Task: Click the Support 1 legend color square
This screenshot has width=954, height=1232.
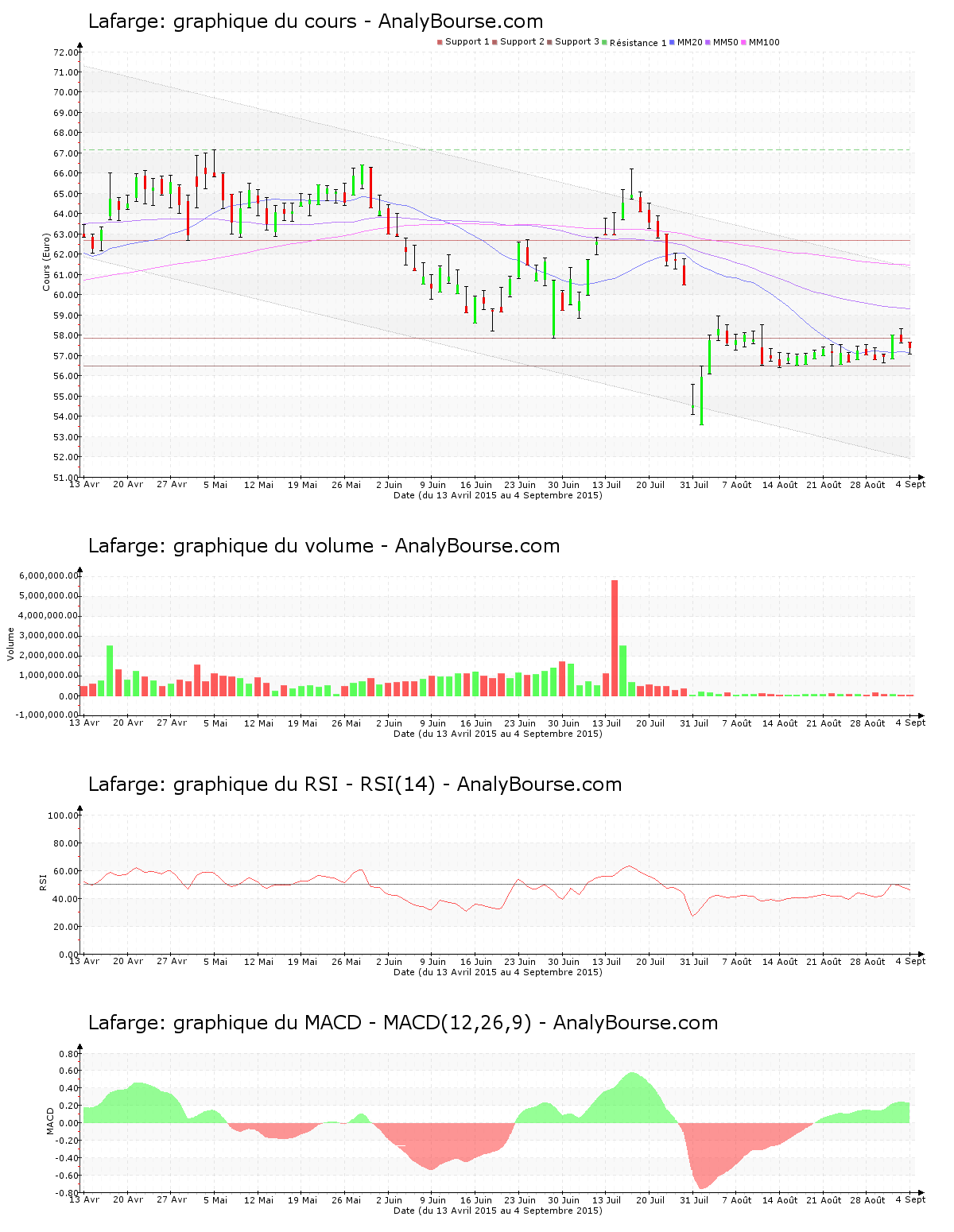Action: [x=440, y=42]
